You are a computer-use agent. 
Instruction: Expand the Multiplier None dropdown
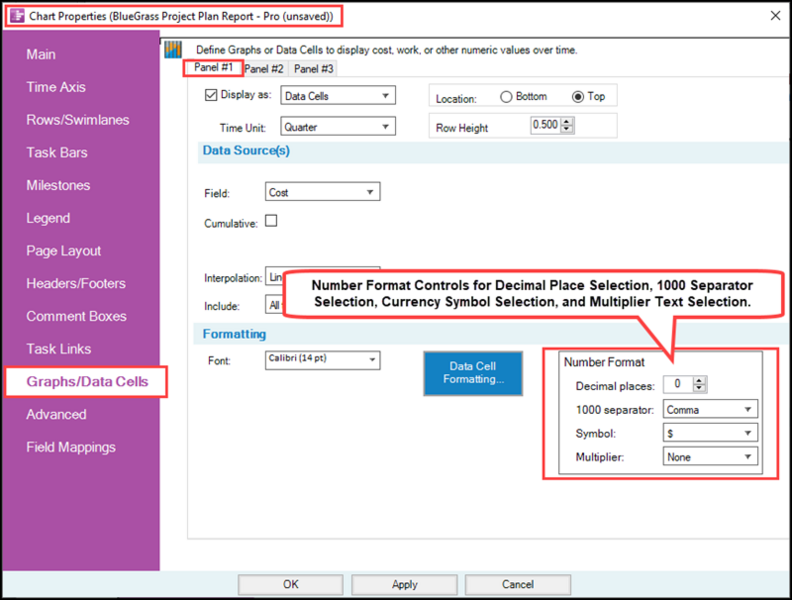point(710,457)
